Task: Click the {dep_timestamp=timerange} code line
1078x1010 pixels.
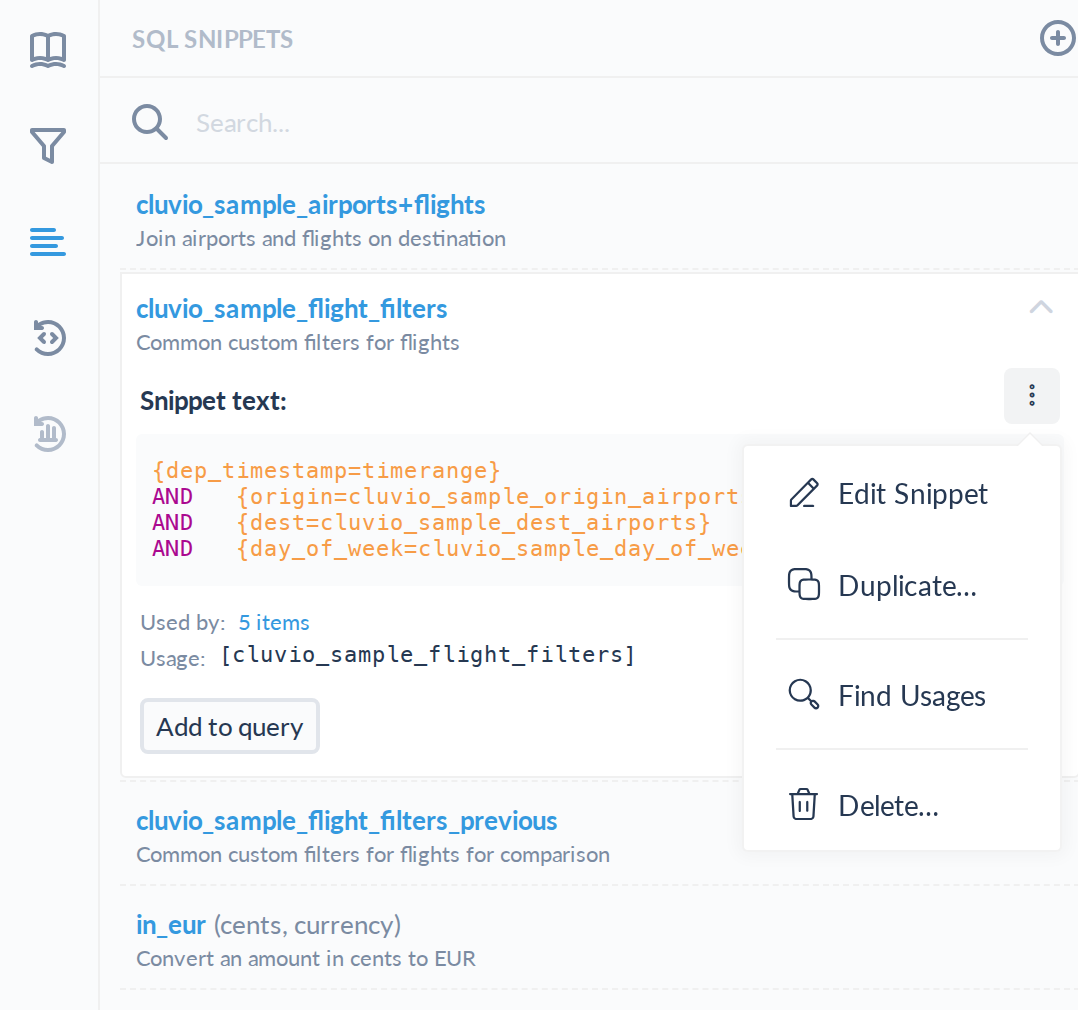Action: tap(326, 471)
